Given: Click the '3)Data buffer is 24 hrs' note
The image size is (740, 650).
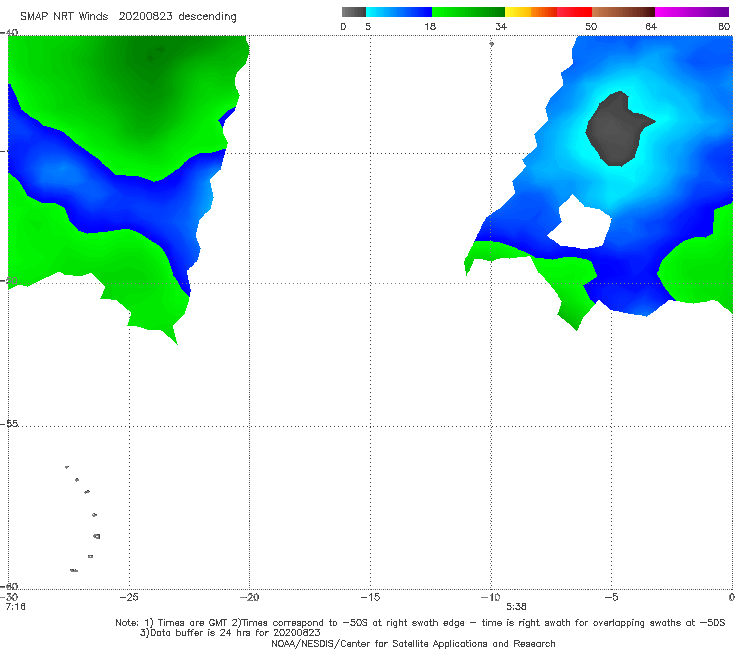Looking at the screenshot, I should (230, 633).
